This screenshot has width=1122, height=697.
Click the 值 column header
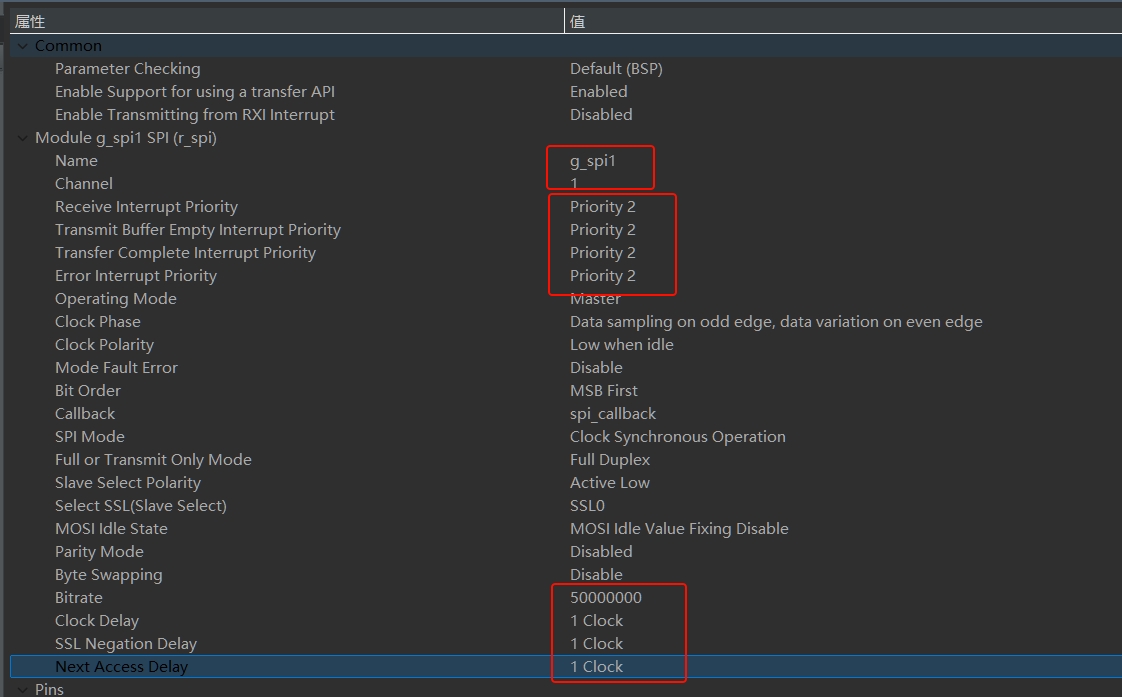coord(577,21)
